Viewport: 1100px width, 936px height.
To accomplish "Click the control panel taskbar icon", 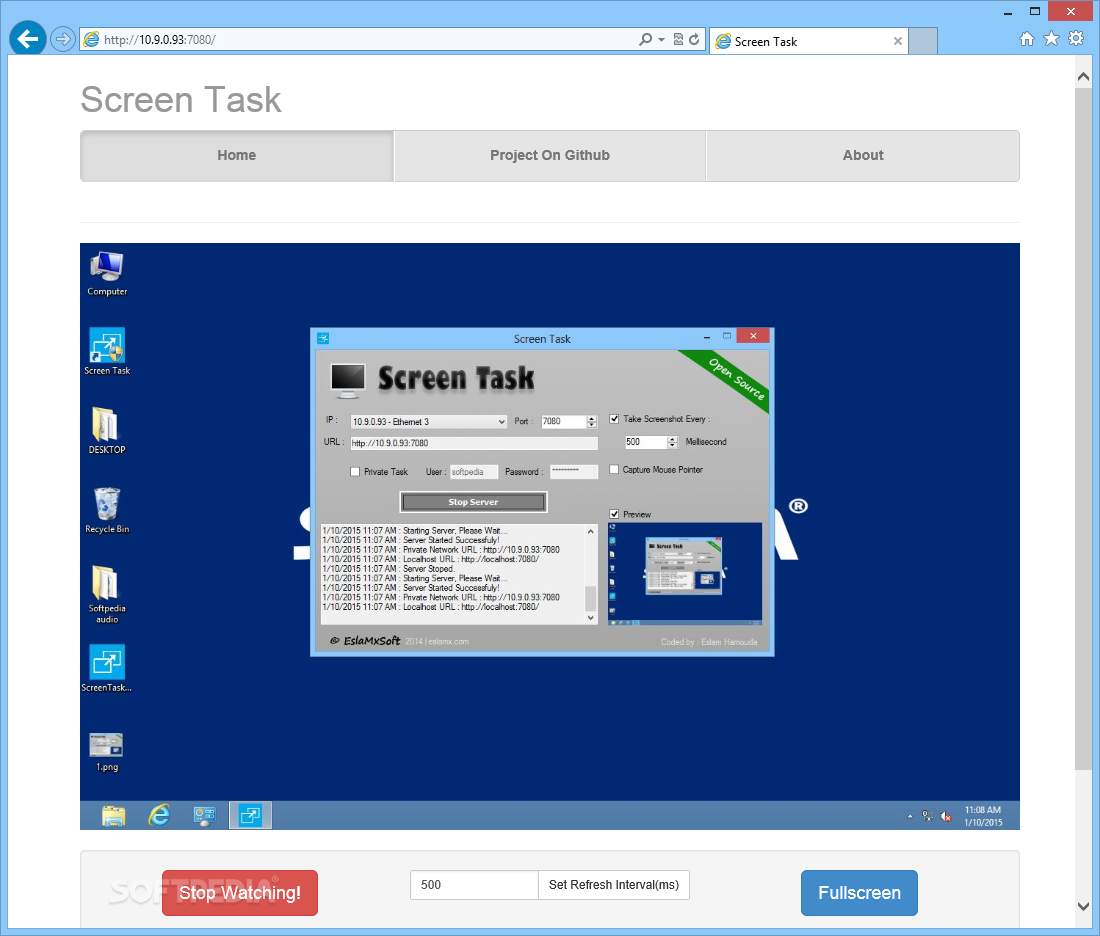I will (x=204, y=815).
